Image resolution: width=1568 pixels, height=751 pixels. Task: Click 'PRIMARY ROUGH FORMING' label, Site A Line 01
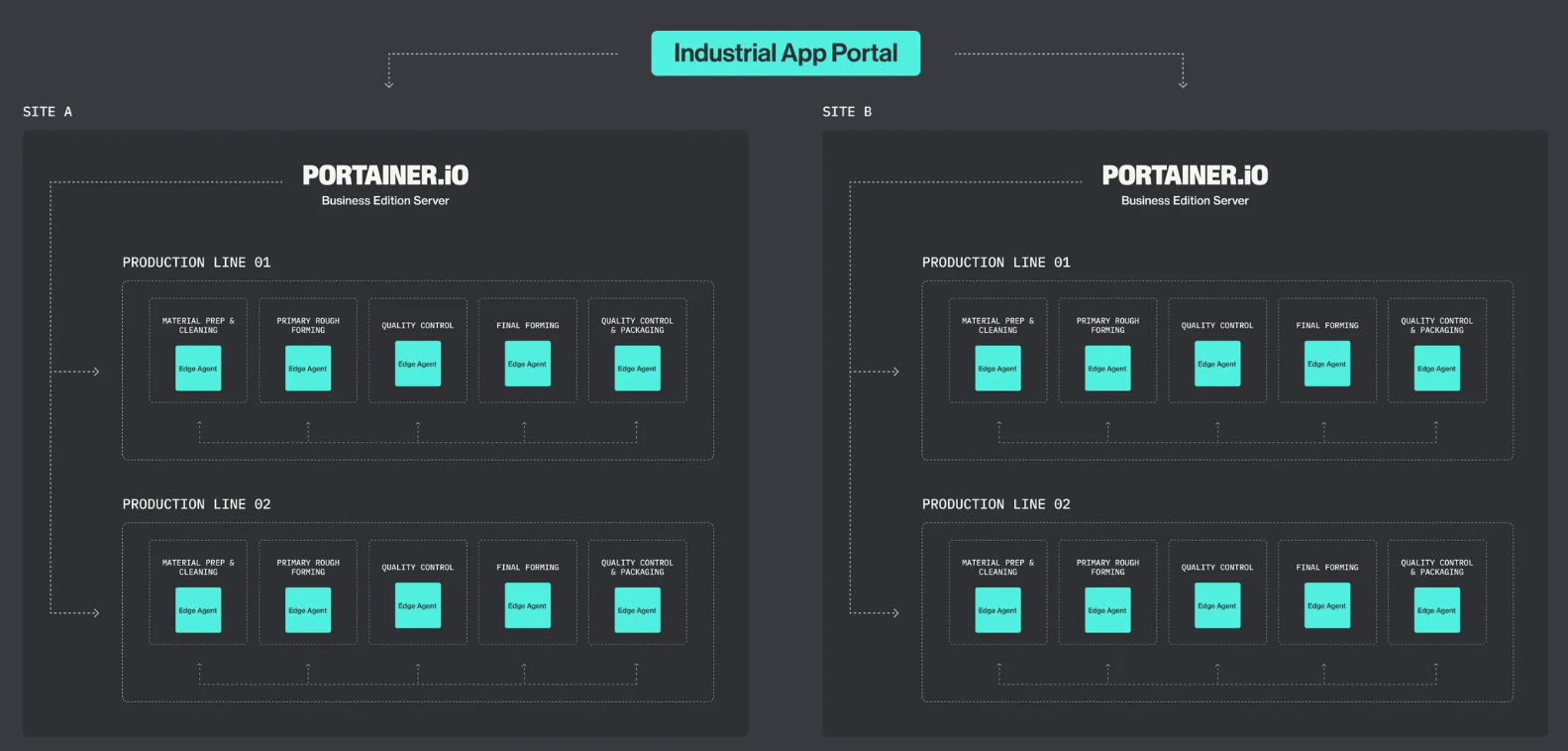(x=308, y=326)
